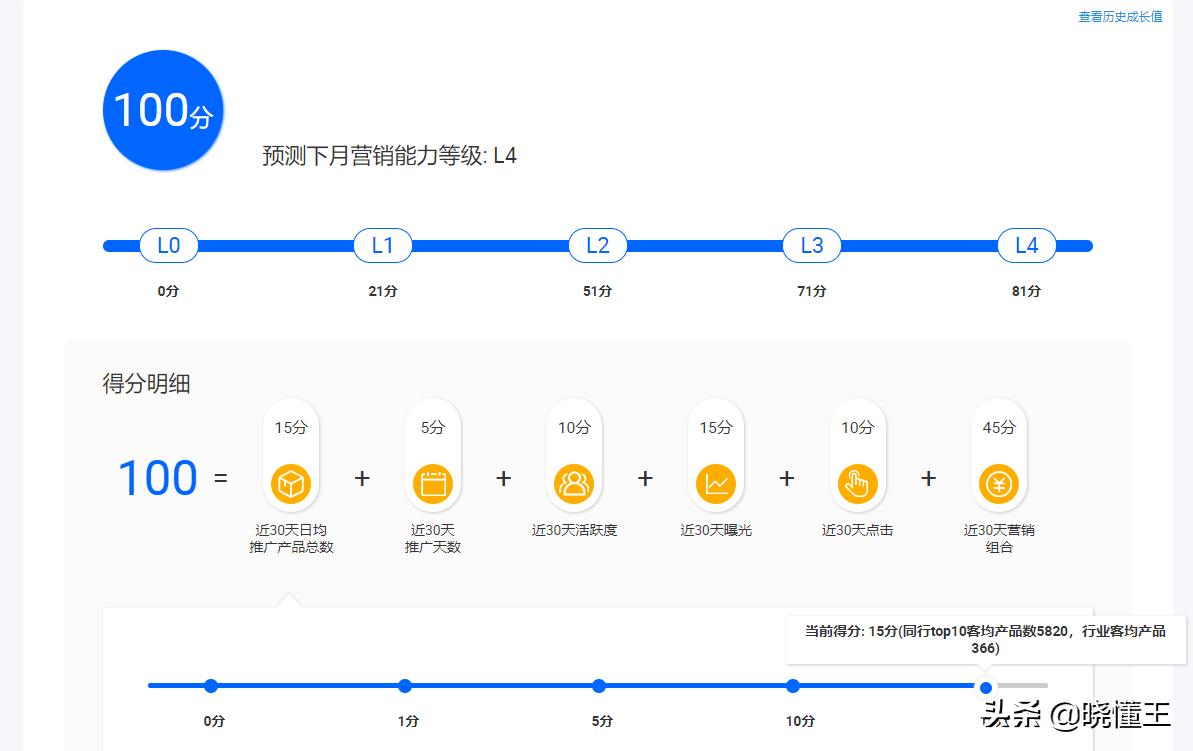
Task: Open the 查看历史成长值 link
Action: [1120, 16]
